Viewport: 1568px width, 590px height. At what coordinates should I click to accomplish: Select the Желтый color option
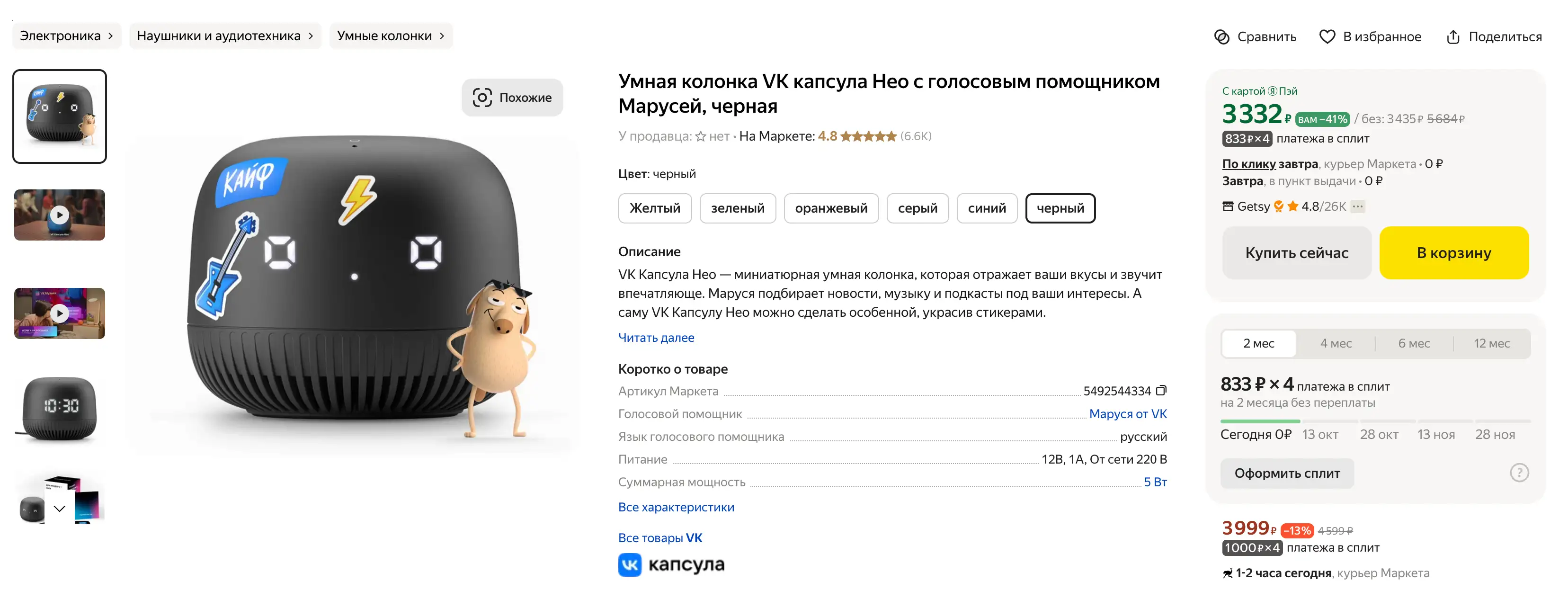(x=654, y=208)
